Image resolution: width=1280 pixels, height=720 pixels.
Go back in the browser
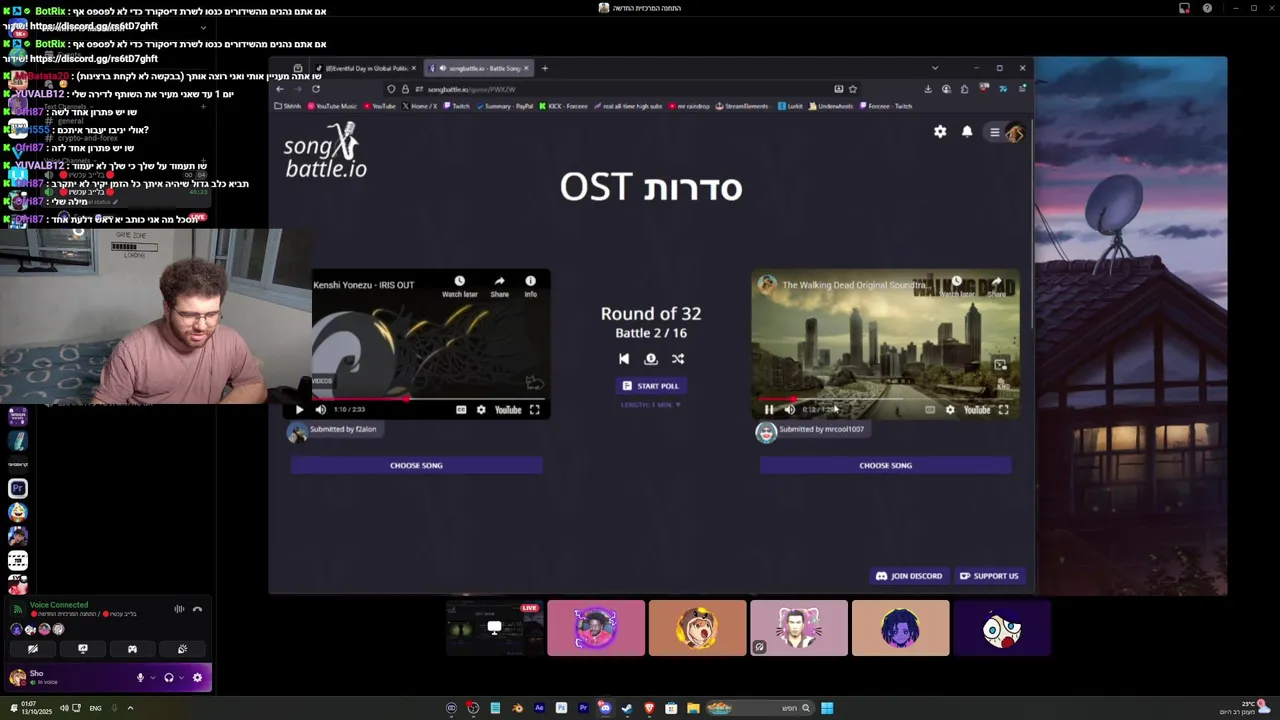coord(280,89)
